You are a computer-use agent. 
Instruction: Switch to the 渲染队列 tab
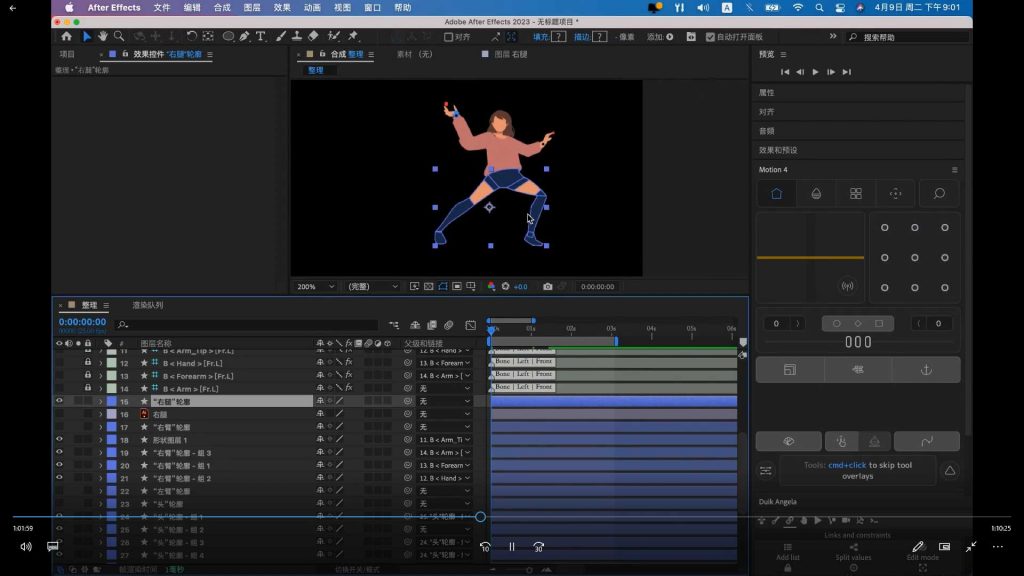pyautogui.click(x=147, y=305)
